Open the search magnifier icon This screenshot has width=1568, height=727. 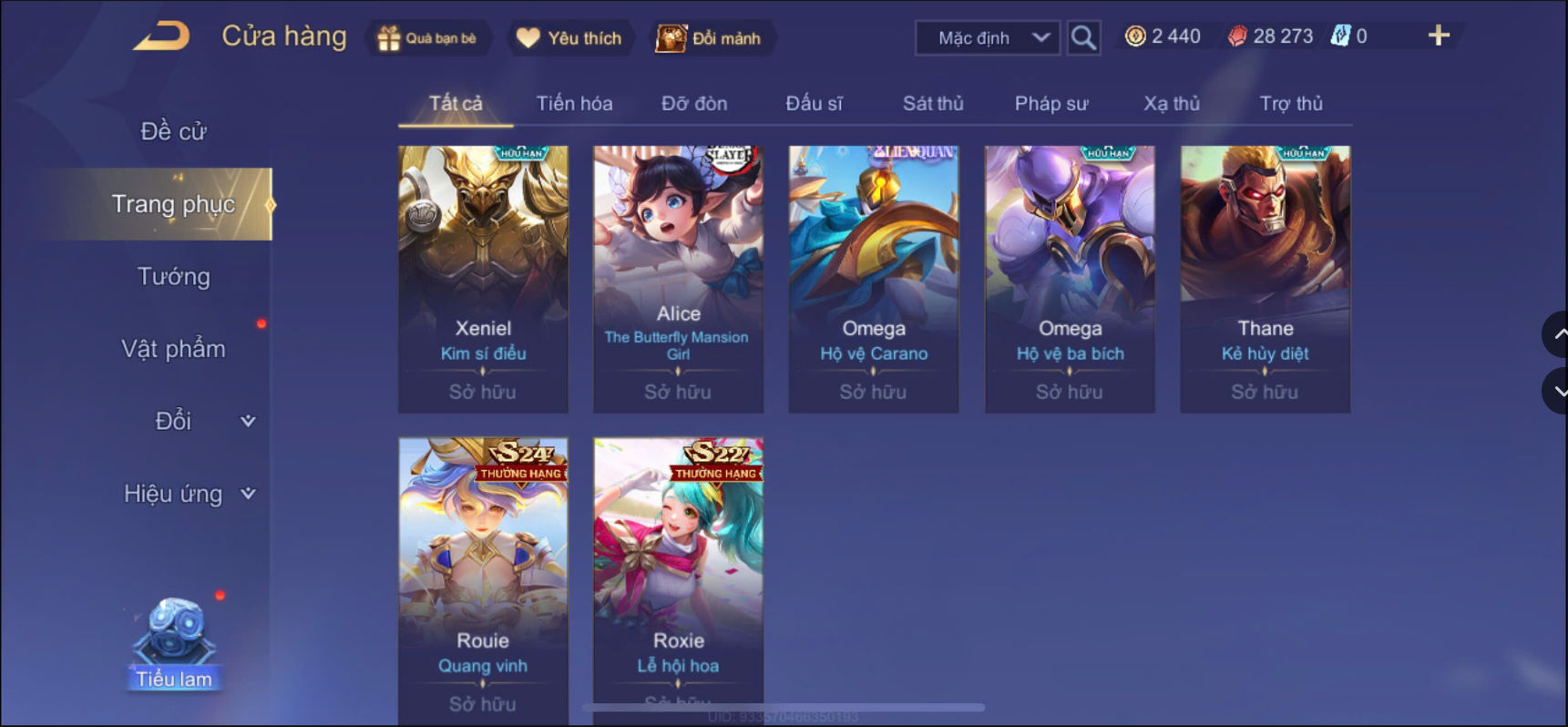coord(1083,37)
